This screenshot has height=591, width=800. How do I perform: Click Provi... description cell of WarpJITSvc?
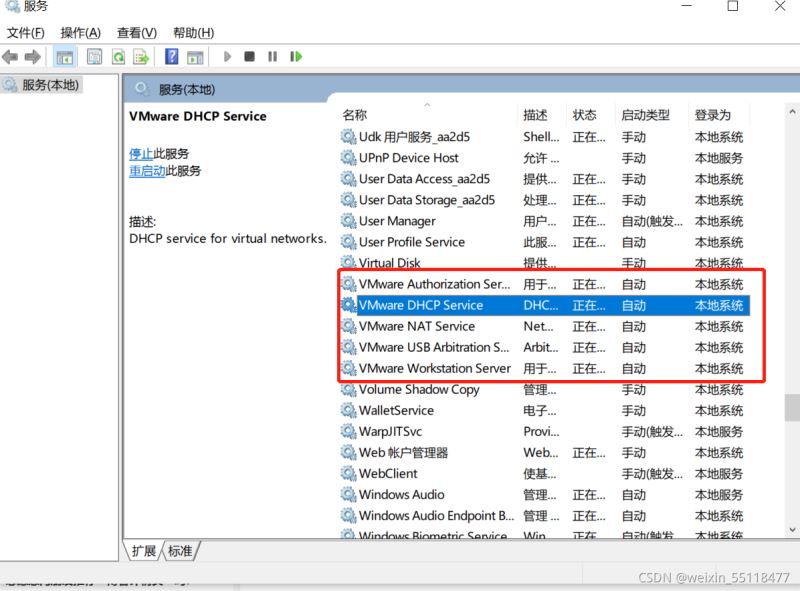(x=541, y=431)
